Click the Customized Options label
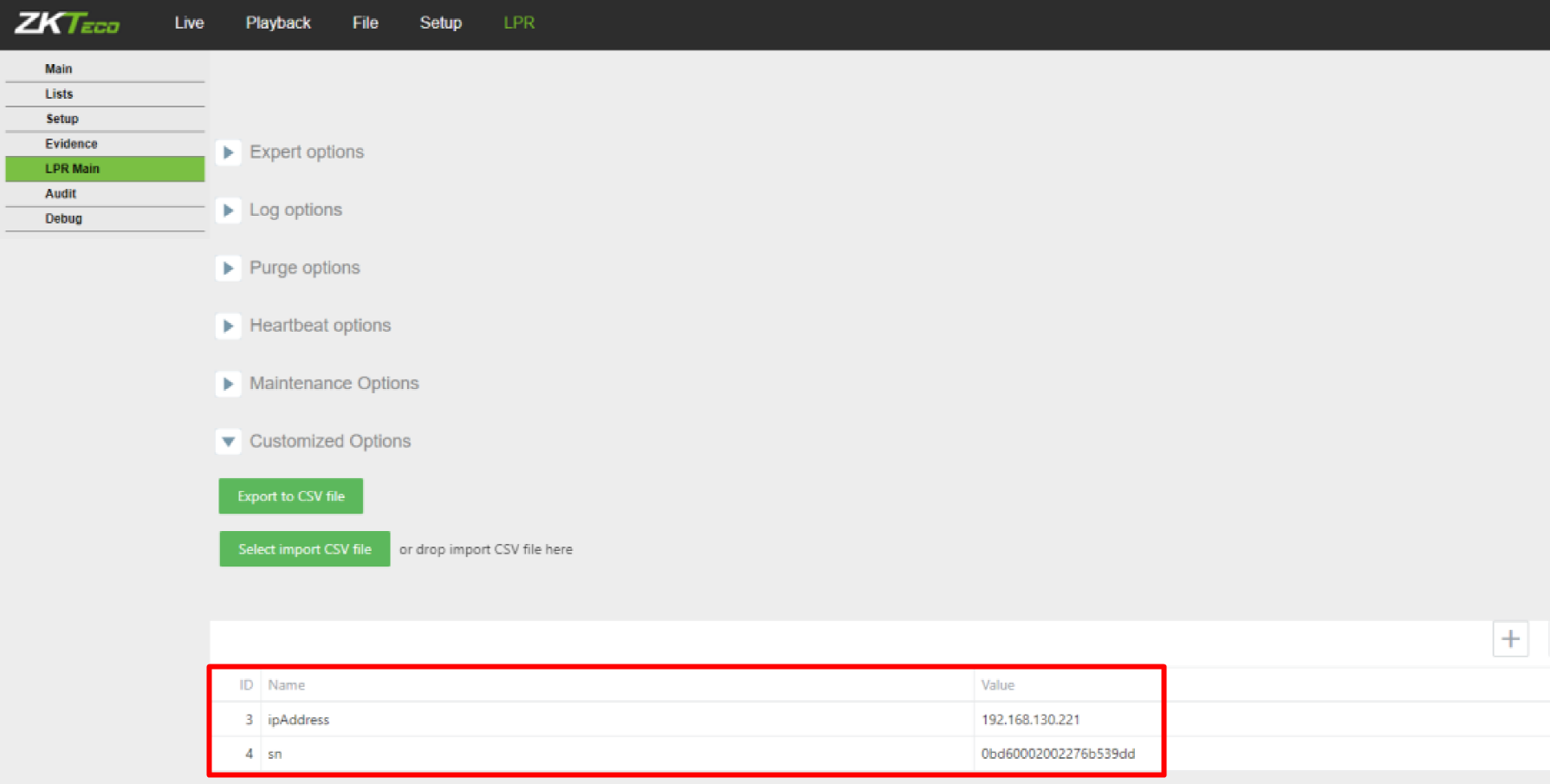 coord(330,442)
